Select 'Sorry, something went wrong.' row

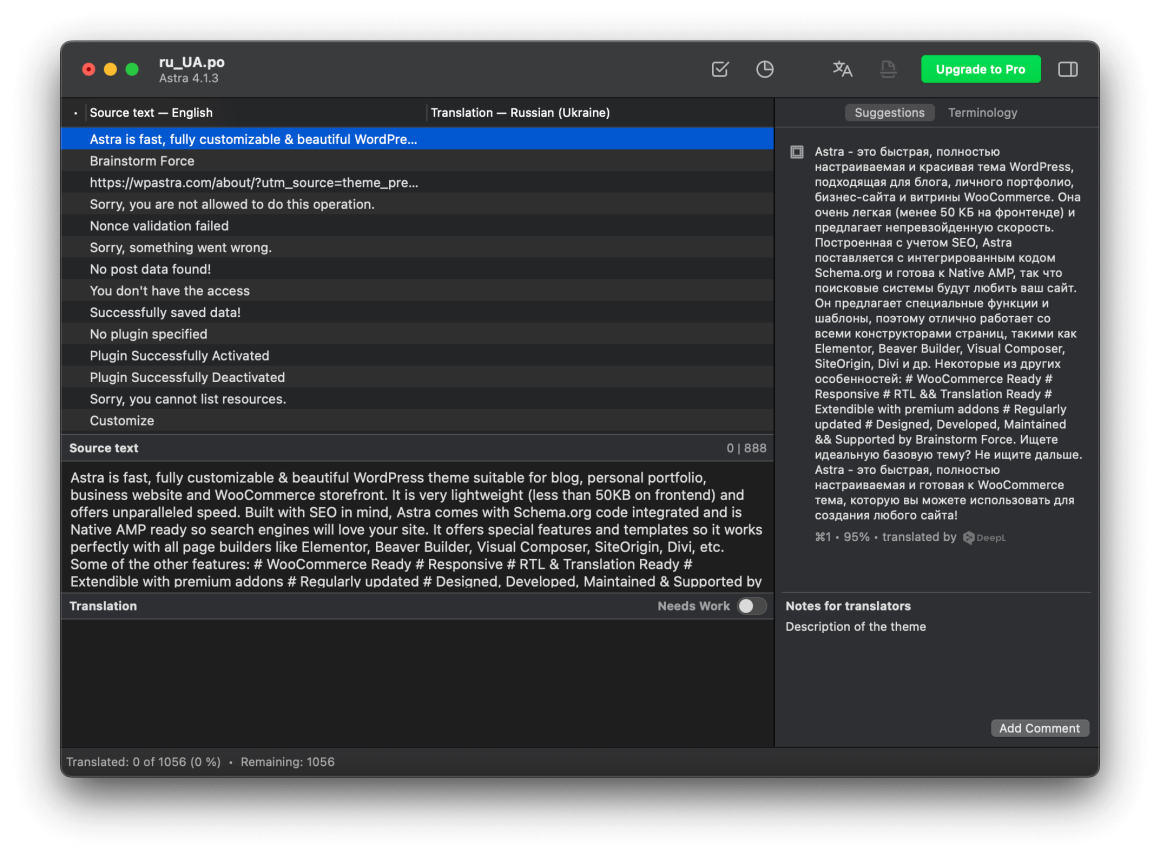[x=417, y=247]
